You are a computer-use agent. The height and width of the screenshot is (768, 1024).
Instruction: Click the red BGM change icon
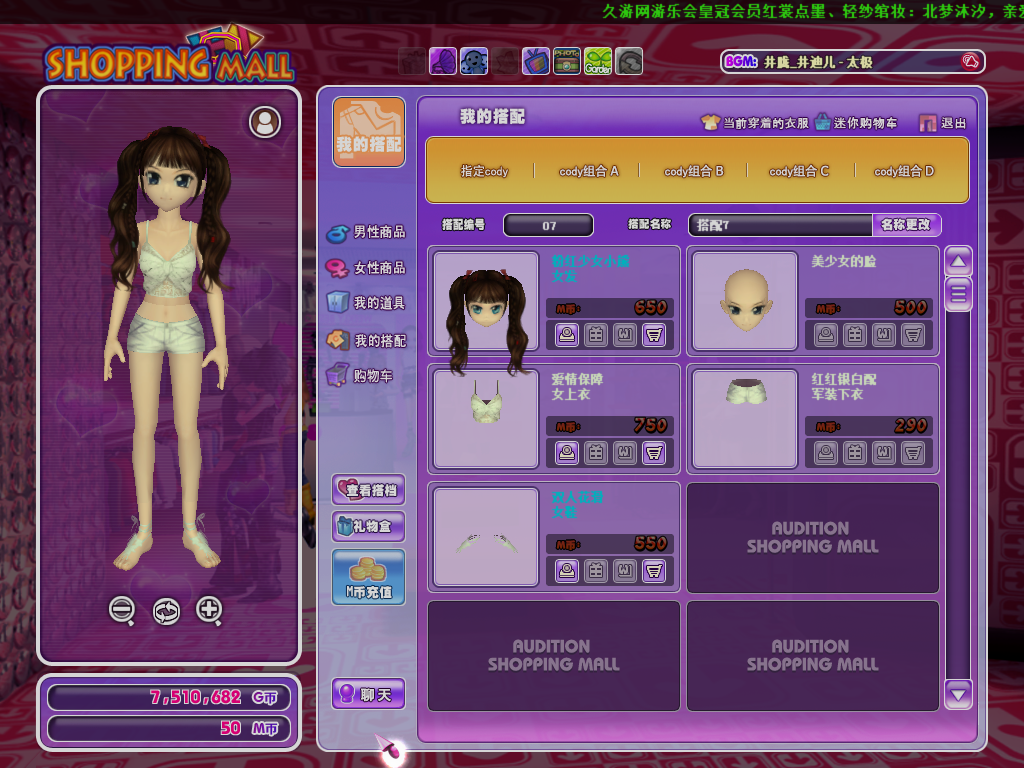970,62
